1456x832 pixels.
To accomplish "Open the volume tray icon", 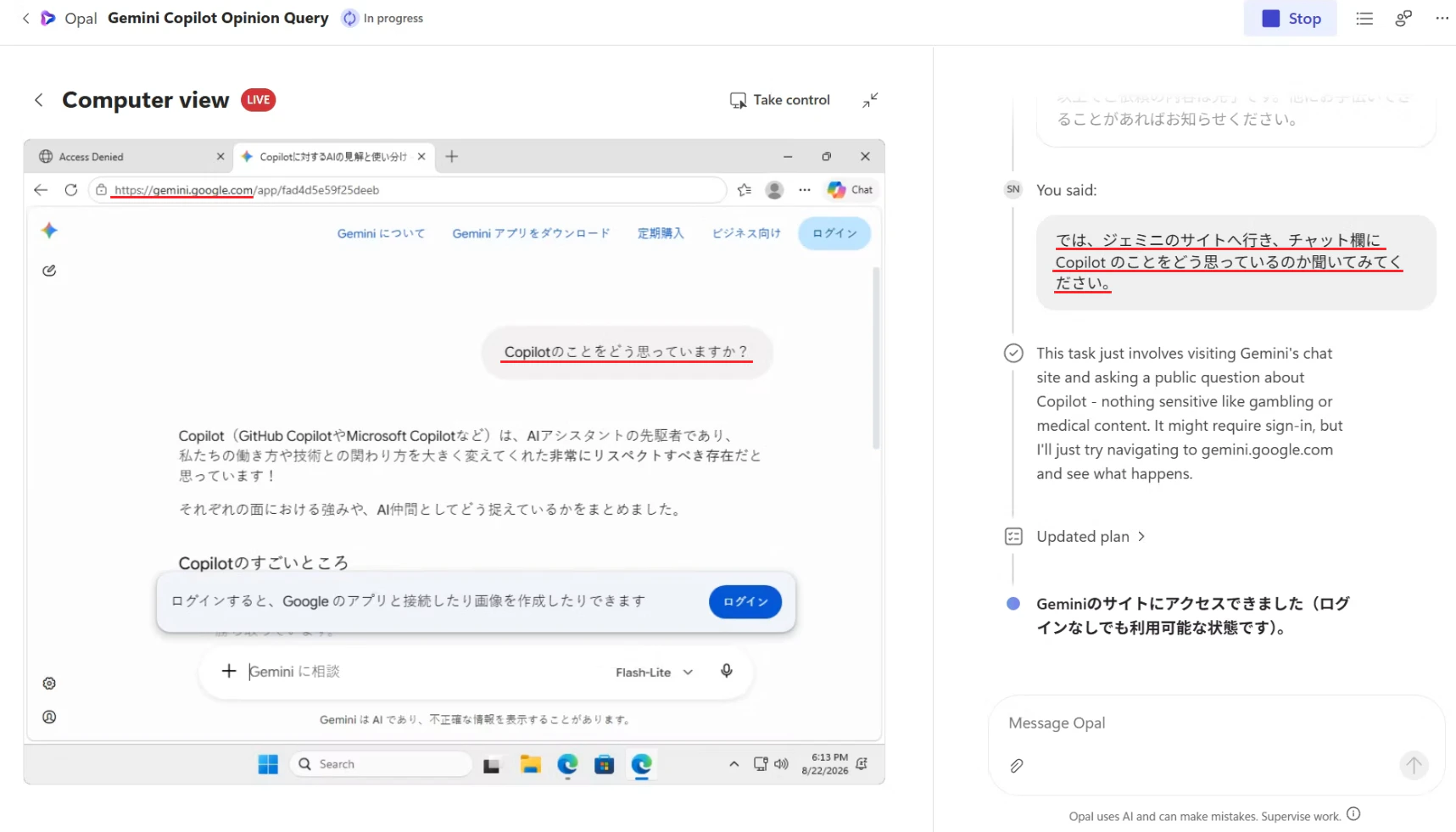I will click(x=781, y=764).
